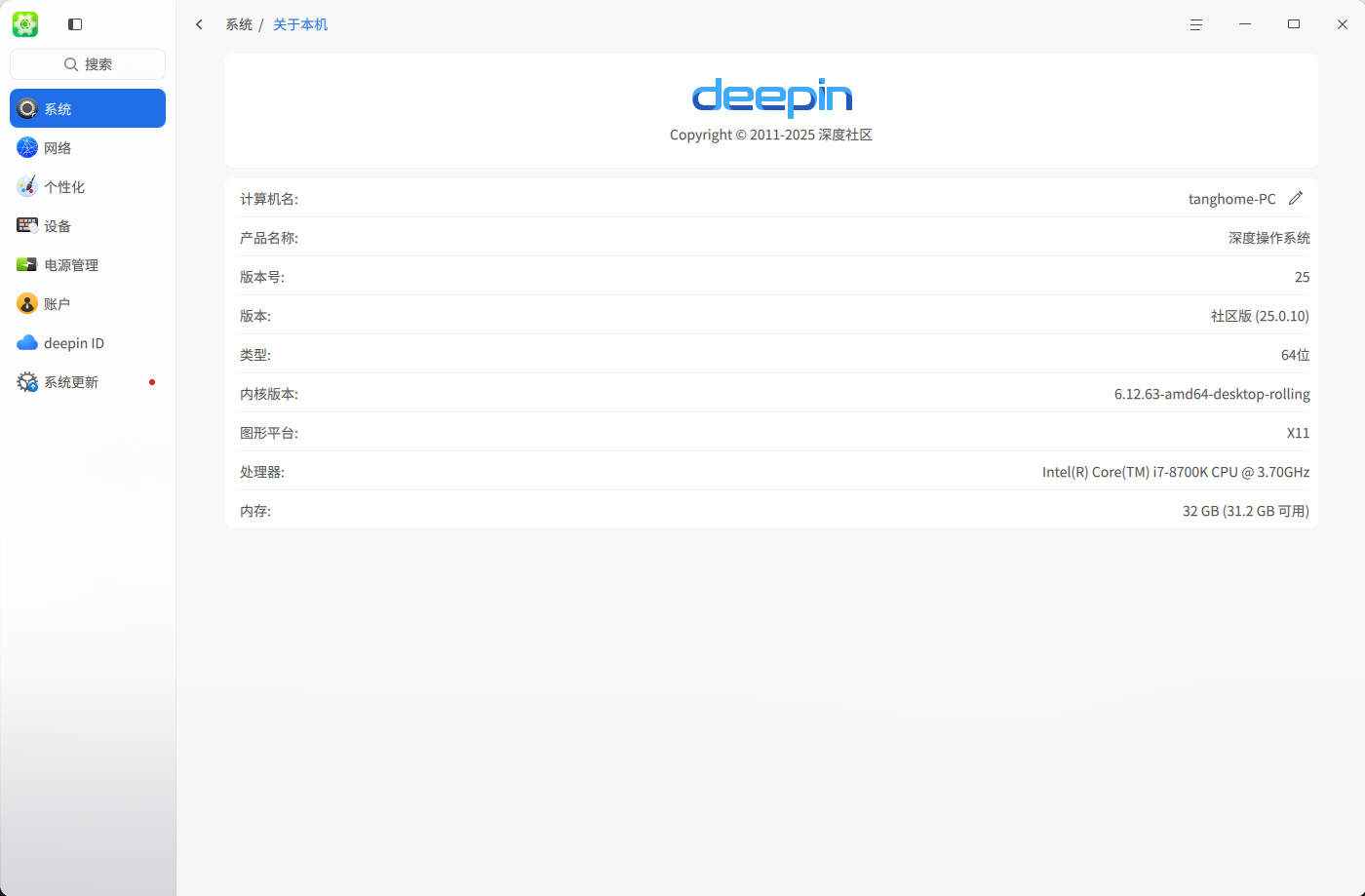Click the version number 25
1365x896 pixels.
[x=1302, y=277]
